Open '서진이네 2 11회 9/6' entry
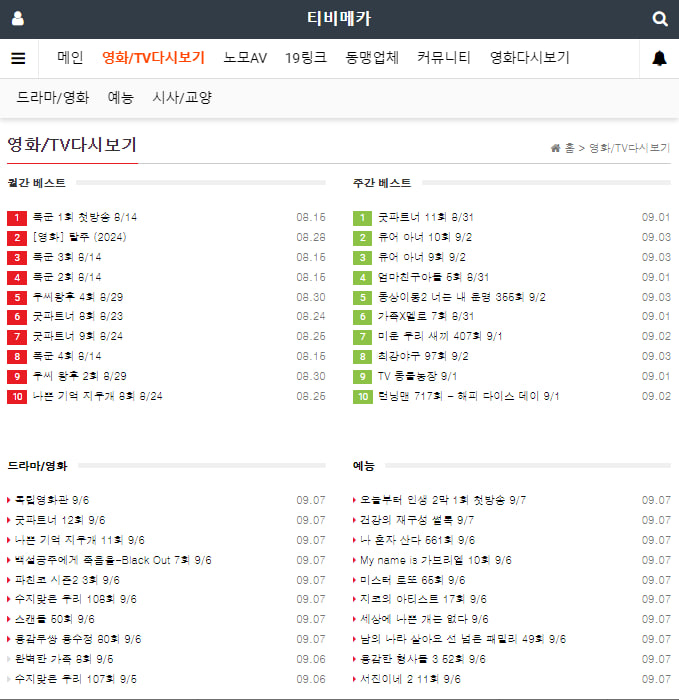 point(411,679)
